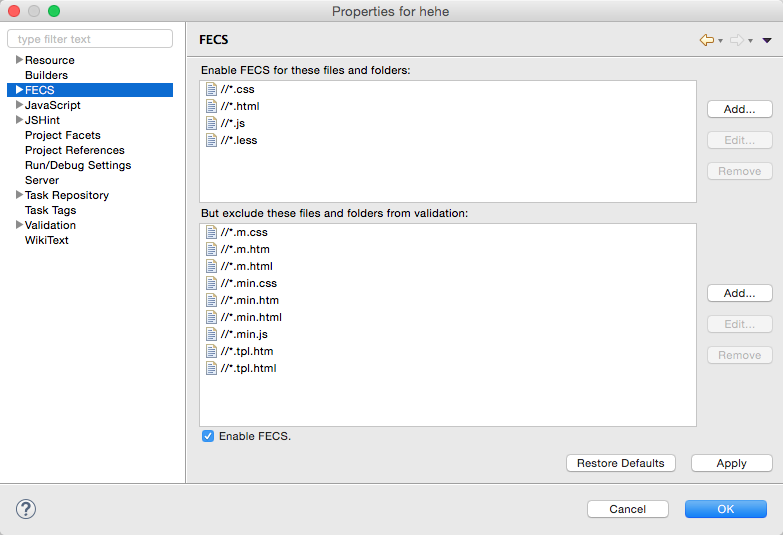Select the //*.html file icon in include list

211,106
